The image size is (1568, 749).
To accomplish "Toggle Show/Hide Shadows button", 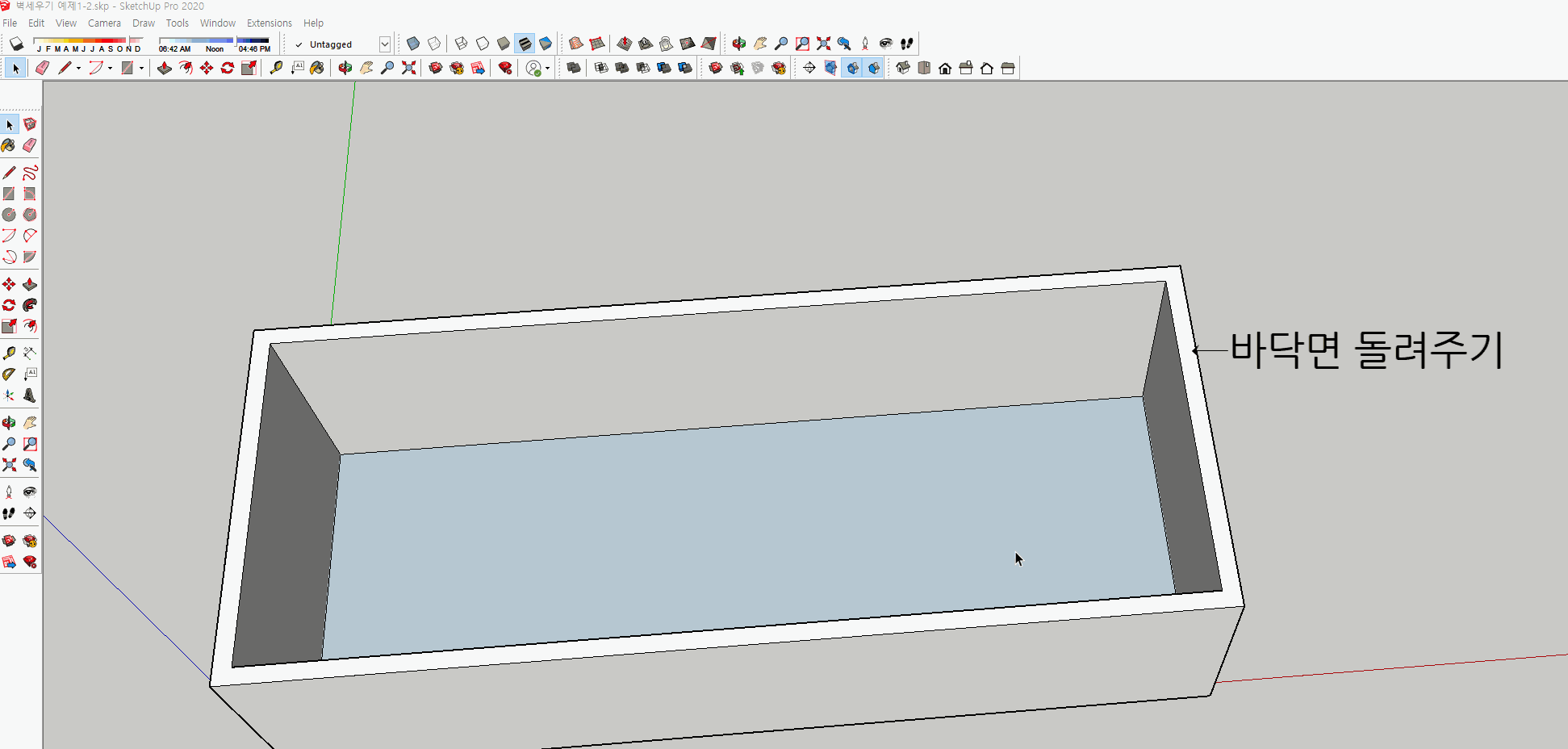I will (16, 44).
